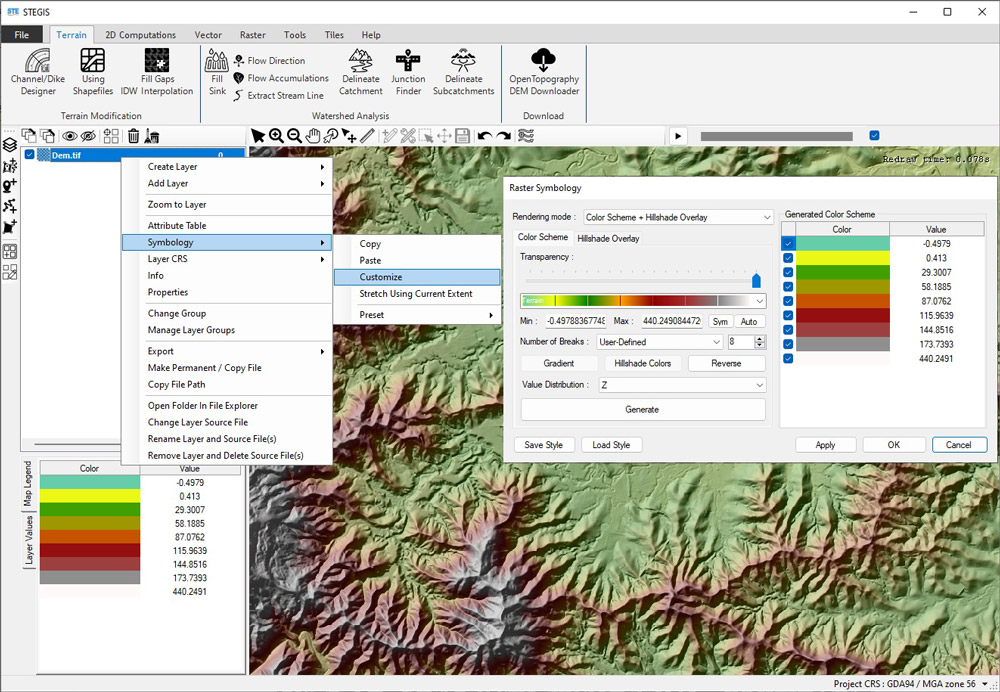Click the undo arrow in map toolbar
Screen dimensions: 1000x692
tap(485, 136)
